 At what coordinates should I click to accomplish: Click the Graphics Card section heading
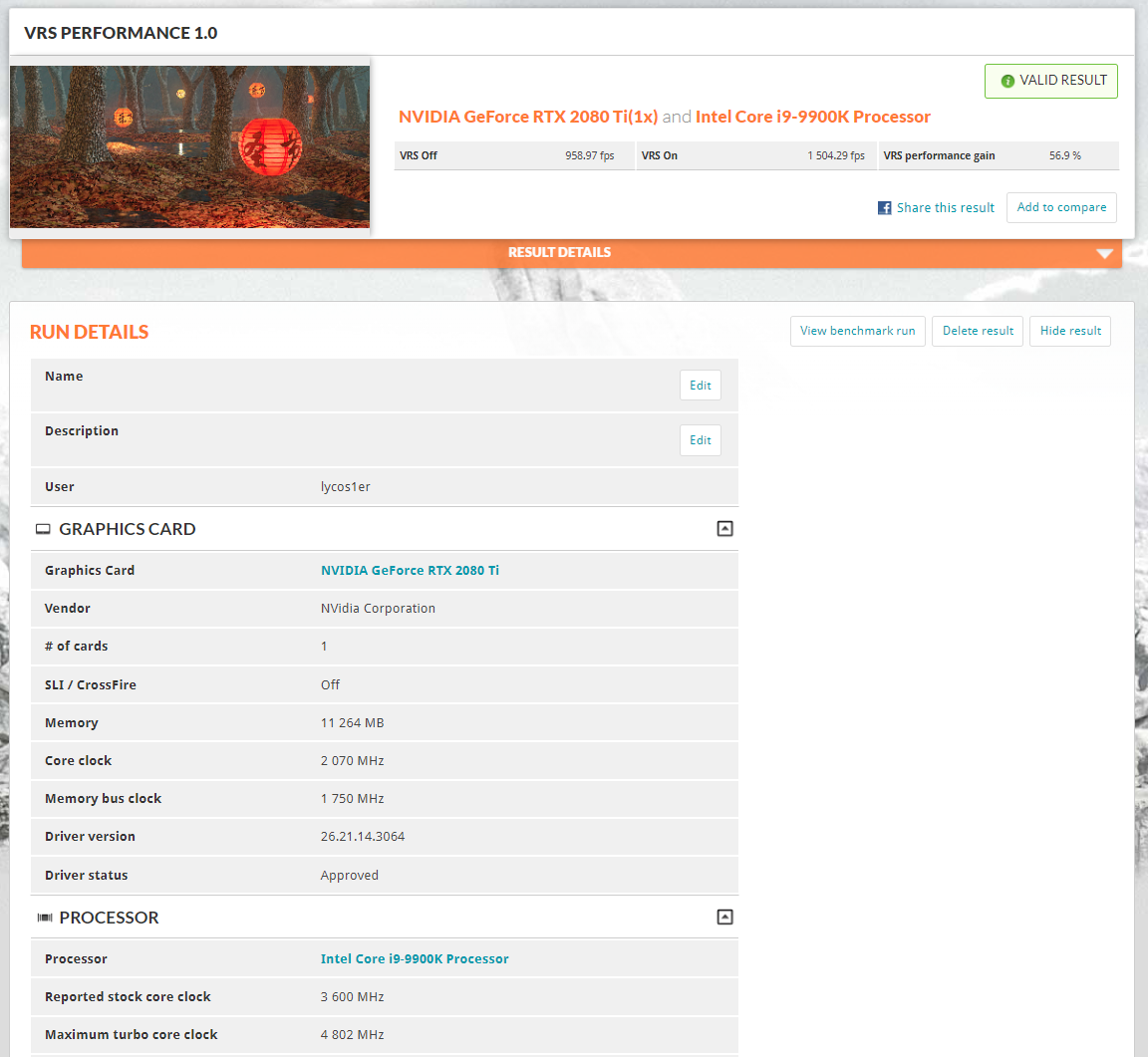pyautogui.click(x=128, y=529)
